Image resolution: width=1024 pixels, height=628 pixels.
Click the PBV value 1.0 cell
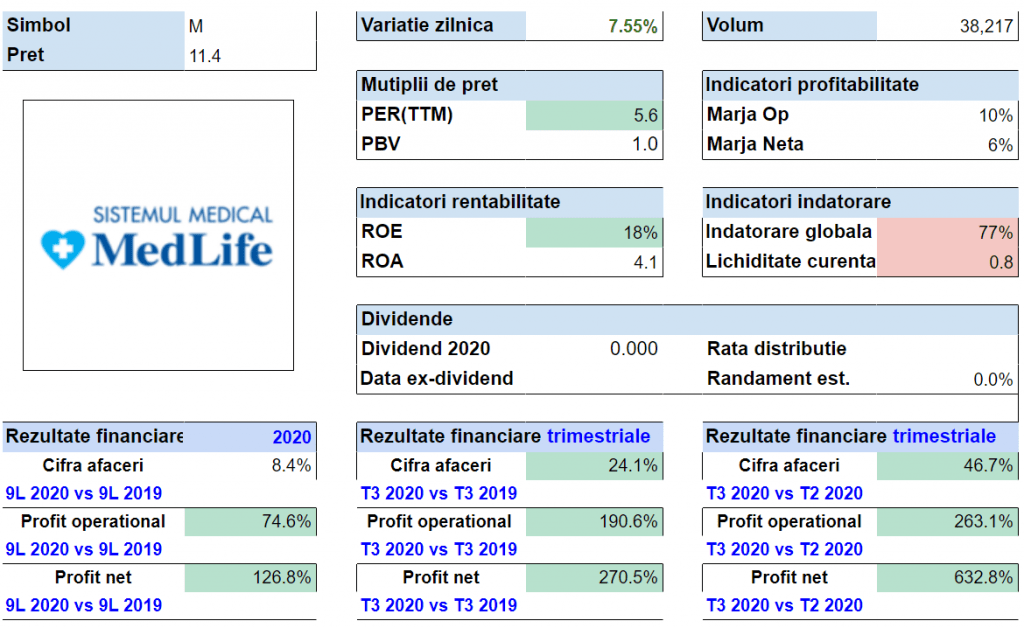(x=594, y=144)
